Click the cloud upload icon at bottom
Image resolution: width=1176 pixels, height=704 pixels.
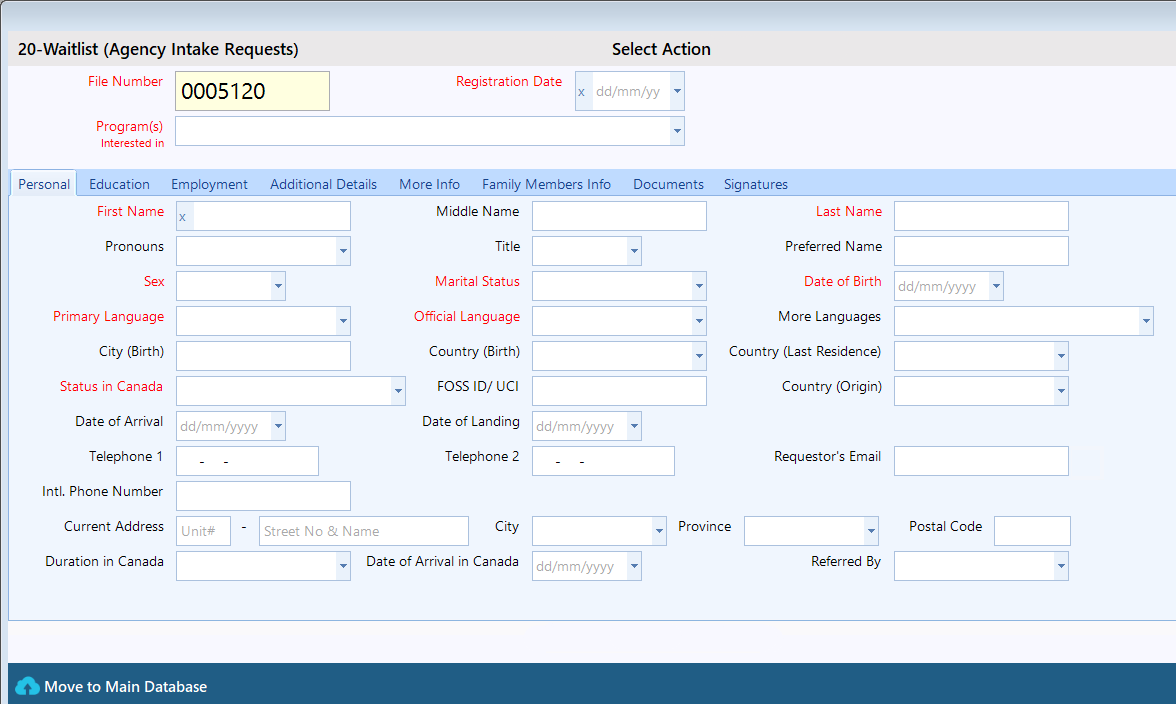coord(27,686)
